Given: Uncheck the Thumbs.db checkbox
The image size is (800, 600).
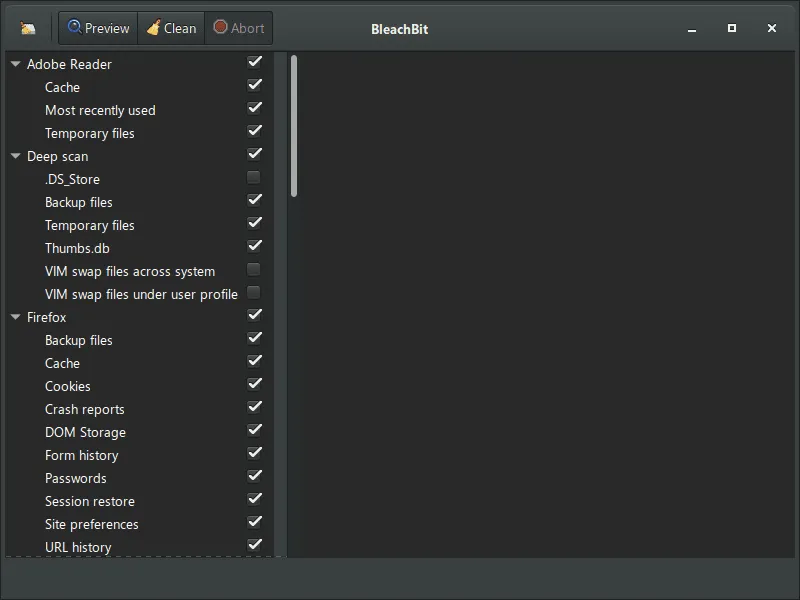Looking at the screenshot, I should (x=254, y=246).
